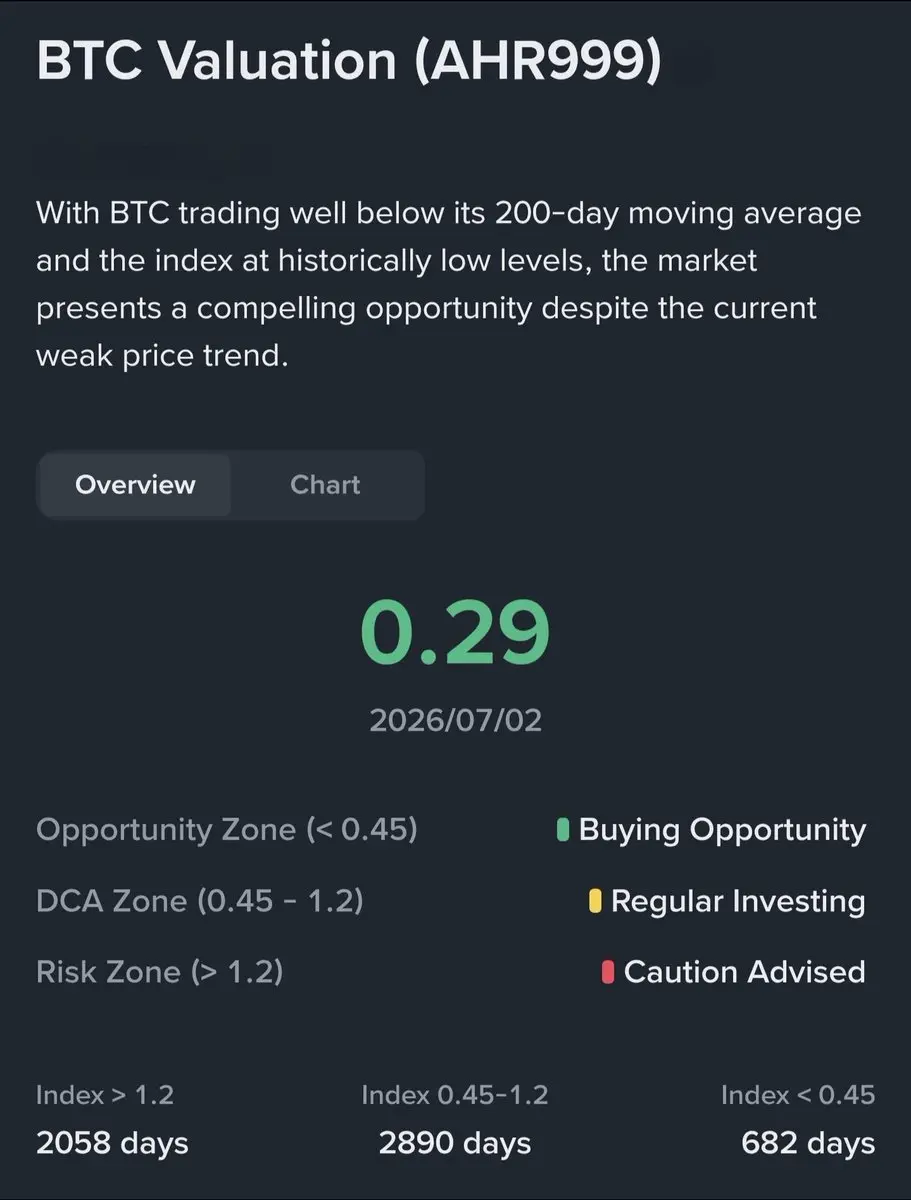Click the Regular Investing label

click(738, 901)
